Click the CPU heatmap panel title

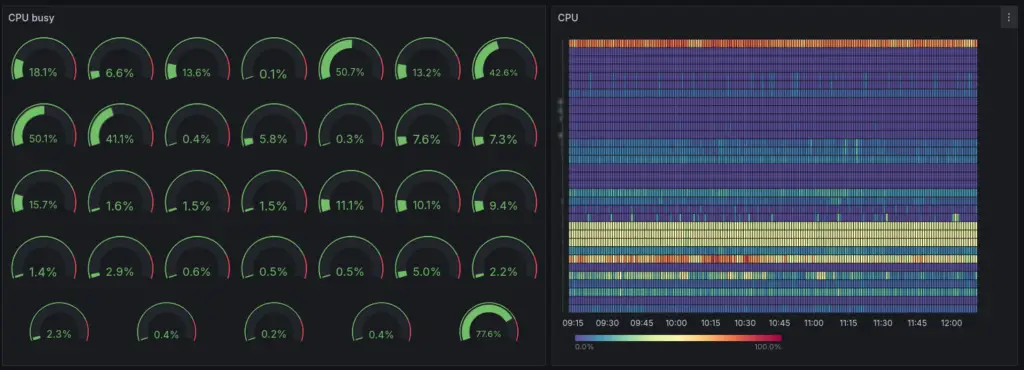pyautogui.click(x=568, y=18)
